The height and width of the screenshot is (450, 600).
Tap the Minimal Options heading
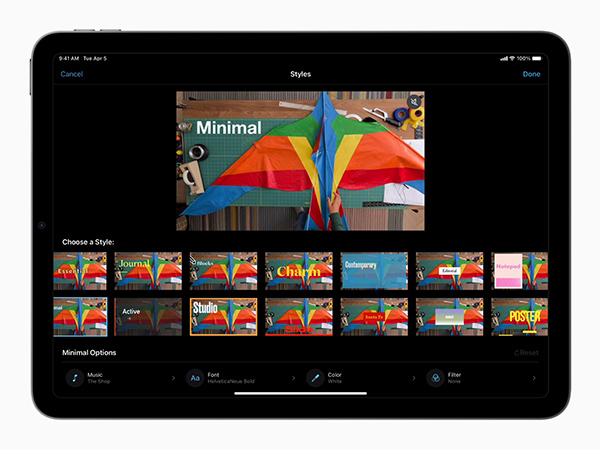pos(89,353)
